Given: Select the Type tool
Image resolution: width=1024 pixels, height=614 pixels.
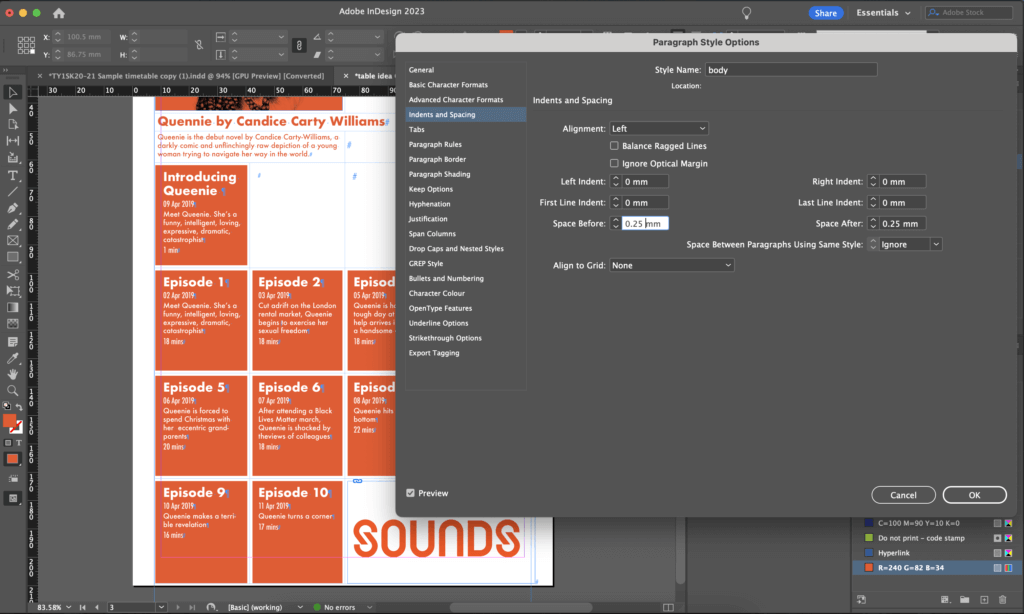Looking at the screenshot, I should click(12, 175).
